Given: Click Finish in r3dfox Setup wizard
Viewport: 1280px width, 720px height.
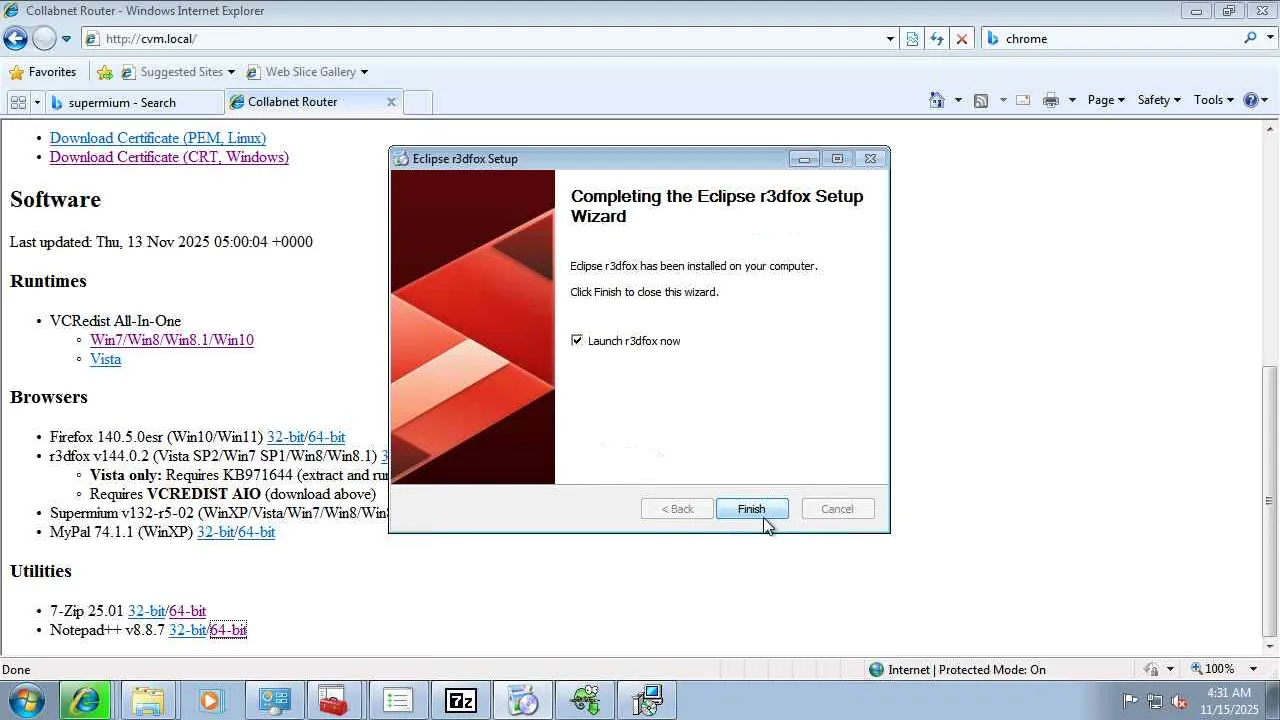Looking at the screenshot, I should point(752,509).
